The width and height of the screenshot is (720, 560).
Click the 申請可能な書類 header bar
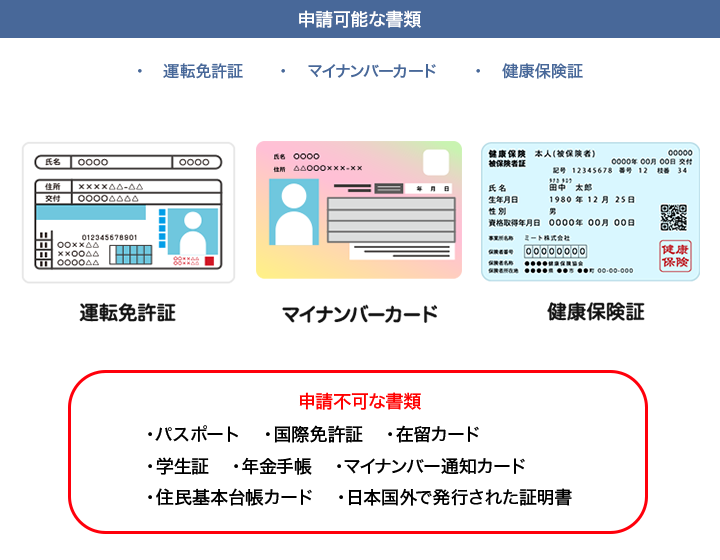(360, 19)
